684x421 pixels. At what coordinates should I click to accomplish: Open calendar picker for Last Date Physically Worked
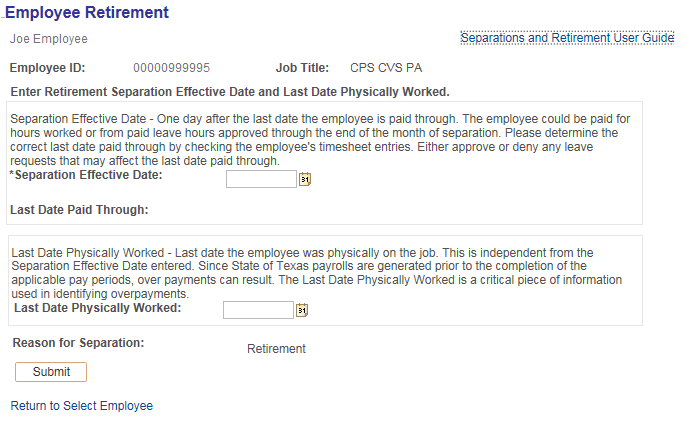[302, 310]
